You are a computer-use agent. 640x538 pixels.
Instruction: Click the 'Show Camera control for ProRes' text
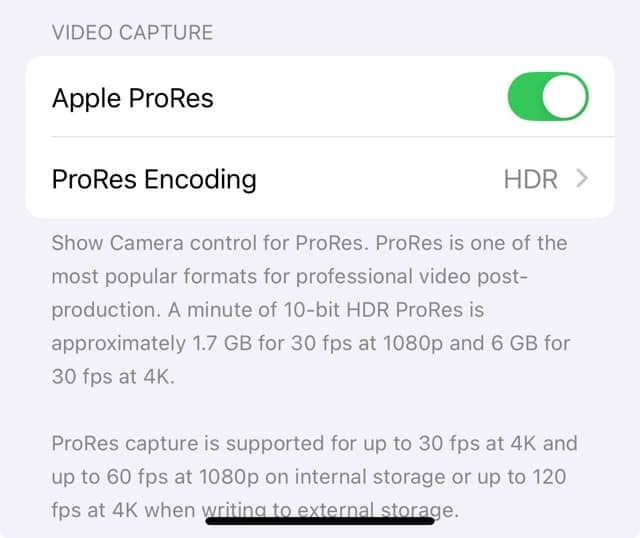(x=207, y=243)
